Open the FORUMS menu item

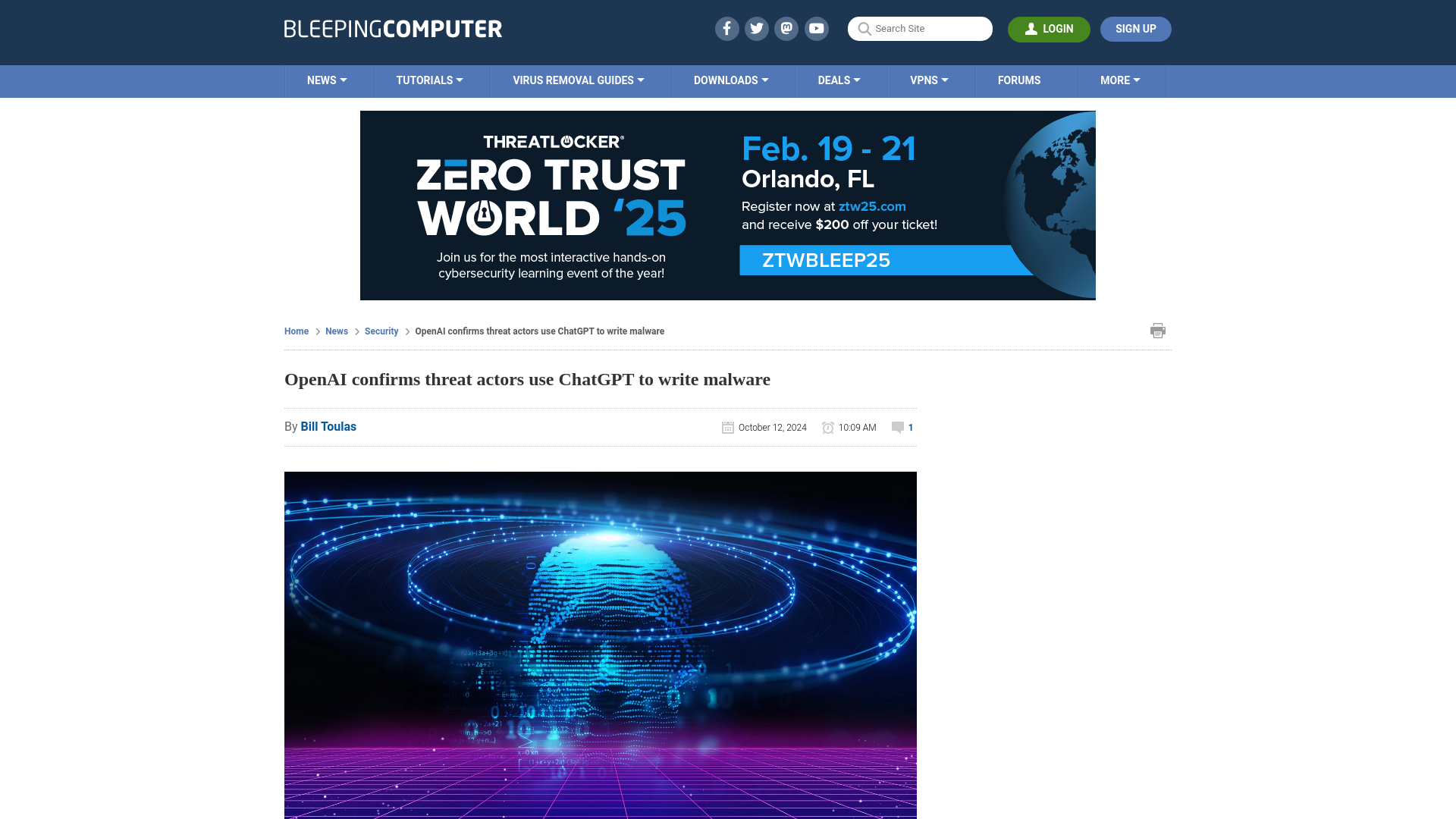pos(1019,80)
